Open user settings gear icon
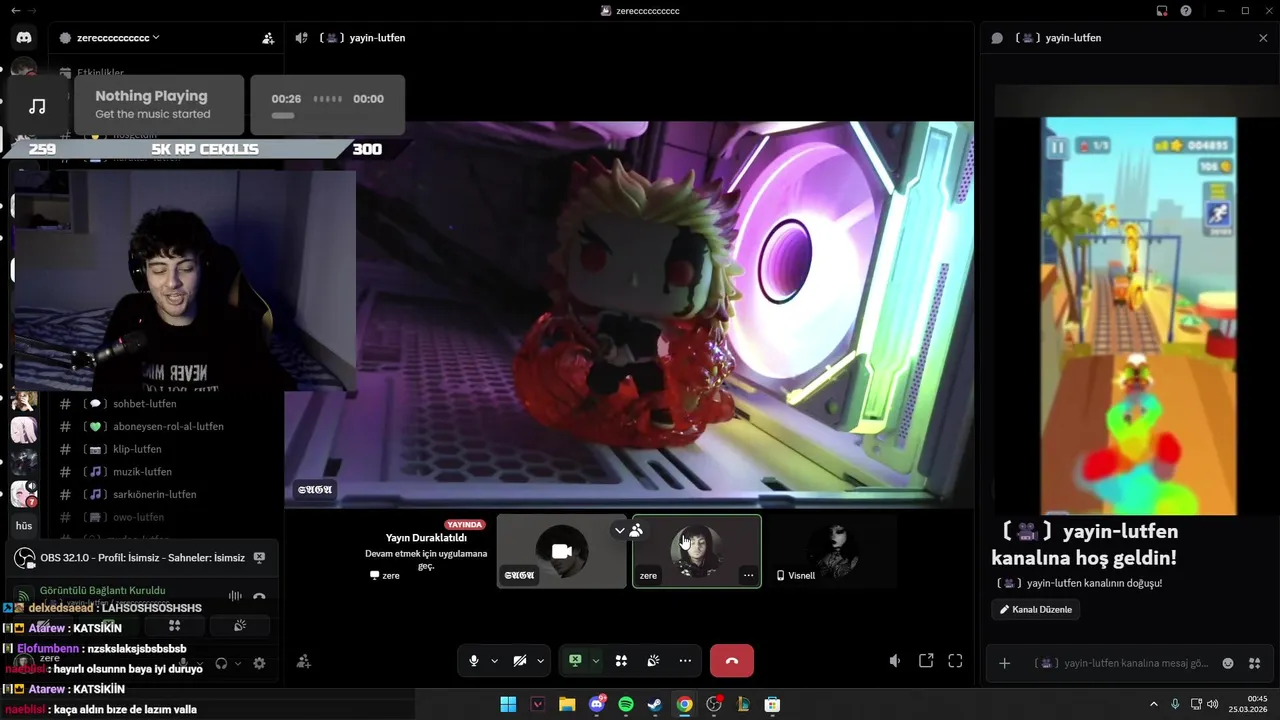1280x720 pixels. pos(259,663)
